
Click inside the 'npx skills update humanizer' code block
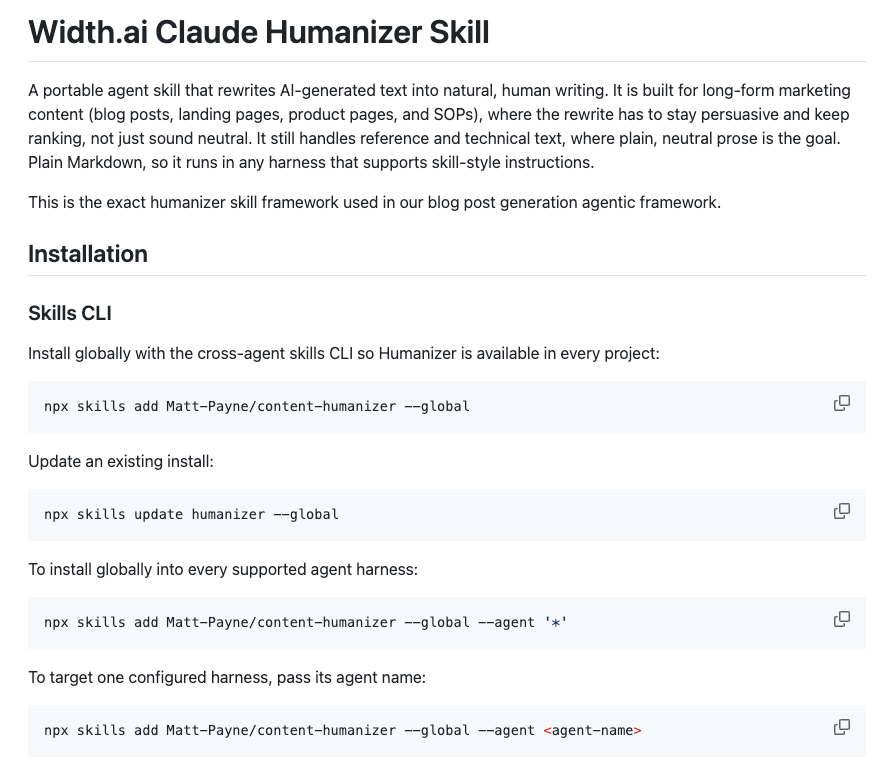point(447,514)
